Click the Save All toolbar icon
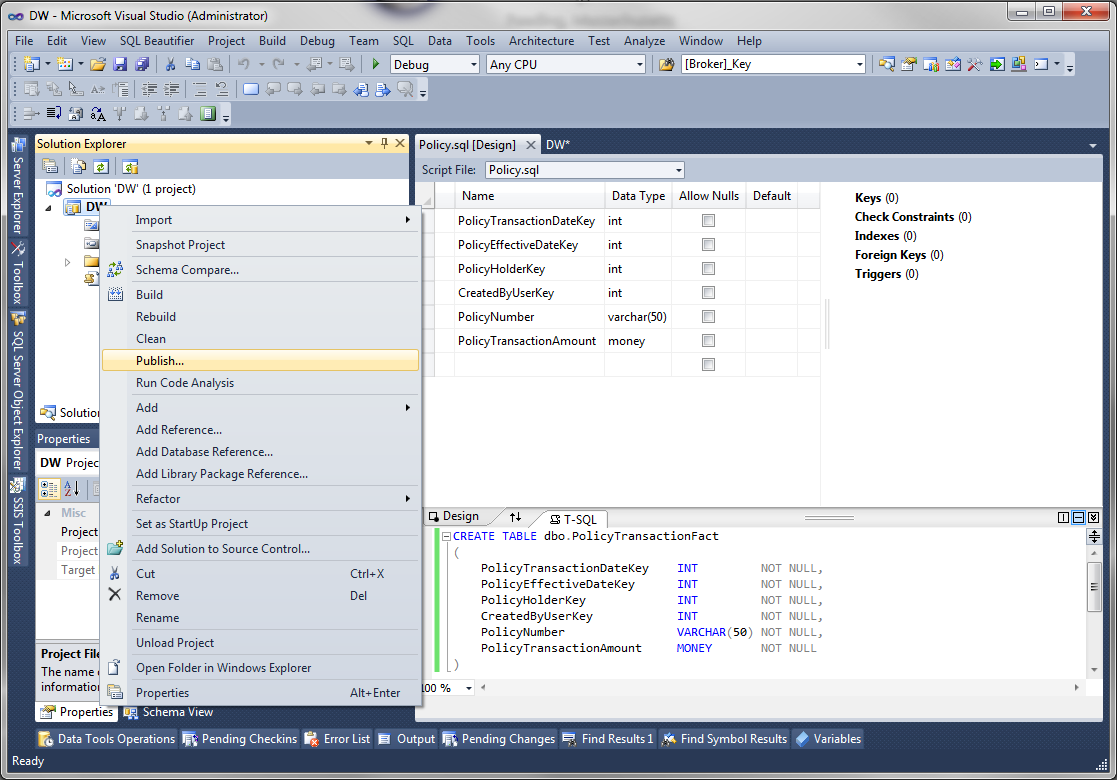This screenshot has width=1117, height=780. 141,62
